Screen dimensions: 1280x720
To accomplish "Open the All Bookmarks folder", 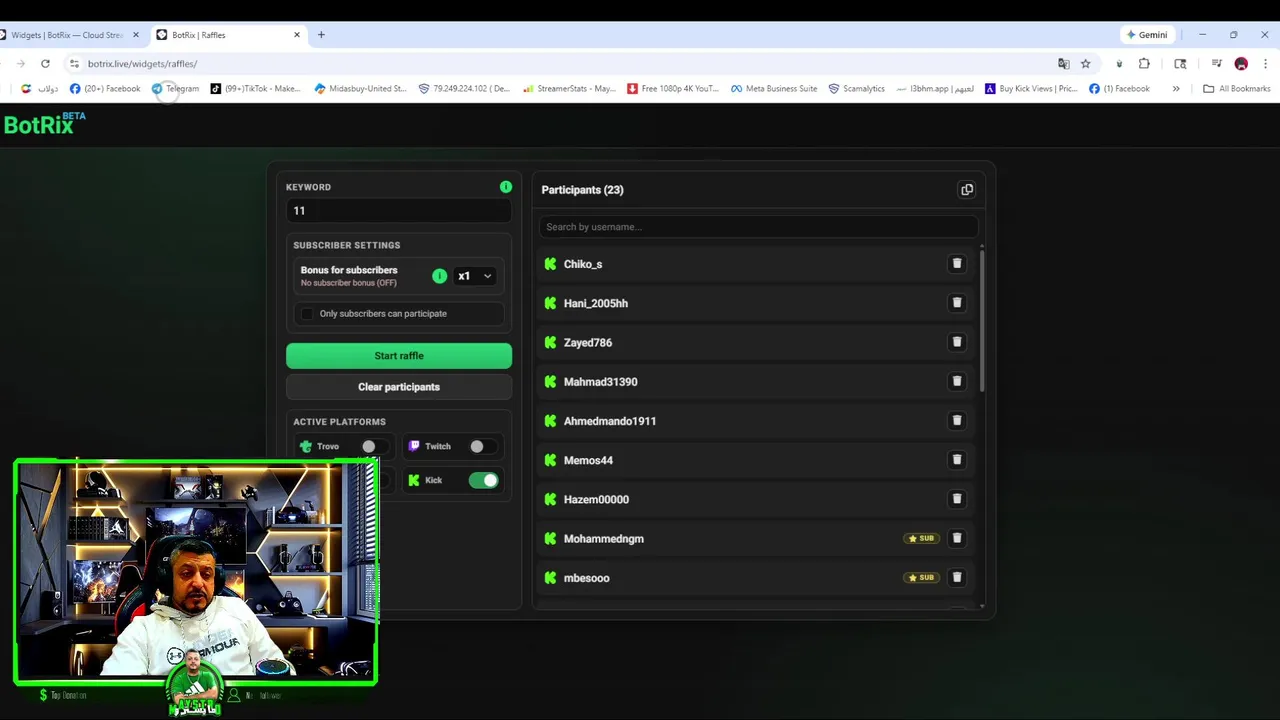I will (x=1236, y=88).
